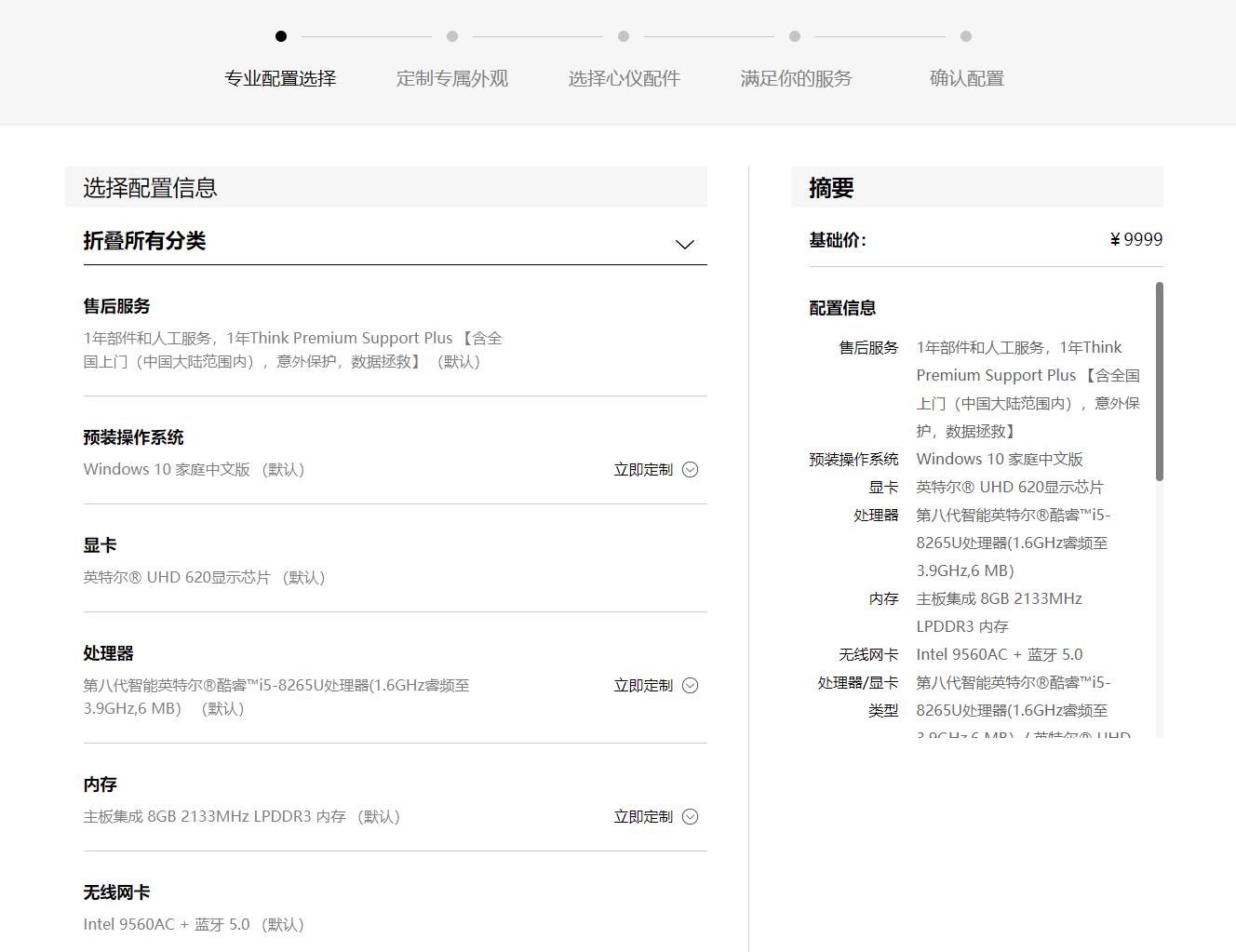Click the circled chevron icon in the 处理器 row
The height and width of the screenshot is (952, 1236).
click(x=690, y=686)
